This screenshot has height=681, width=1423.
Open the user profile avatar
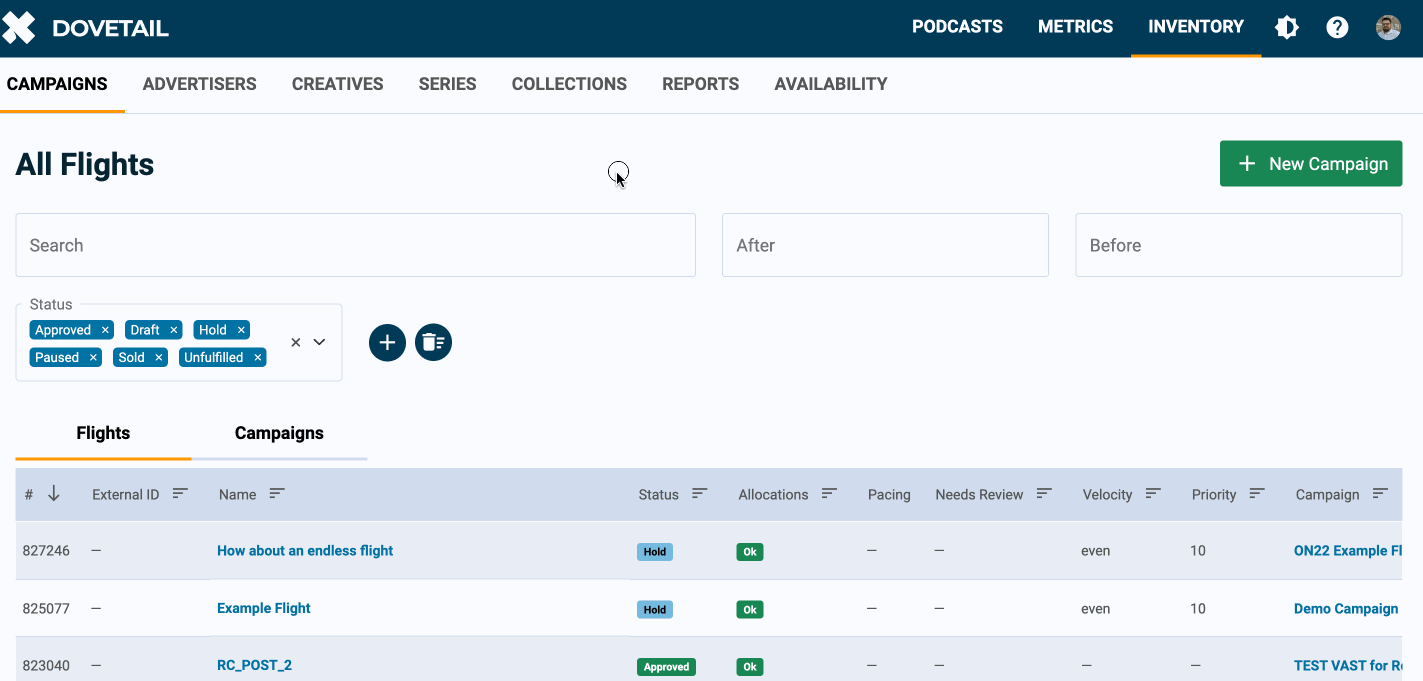1388,28
